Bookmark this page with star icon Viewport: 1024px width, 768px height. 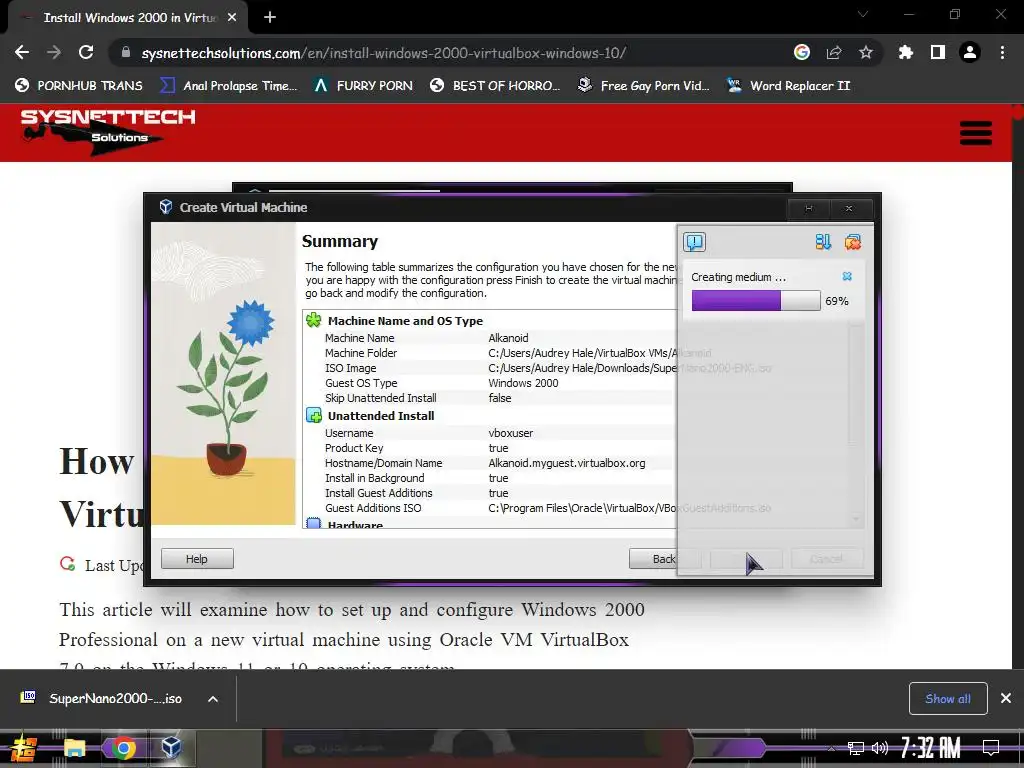point(866,52)
